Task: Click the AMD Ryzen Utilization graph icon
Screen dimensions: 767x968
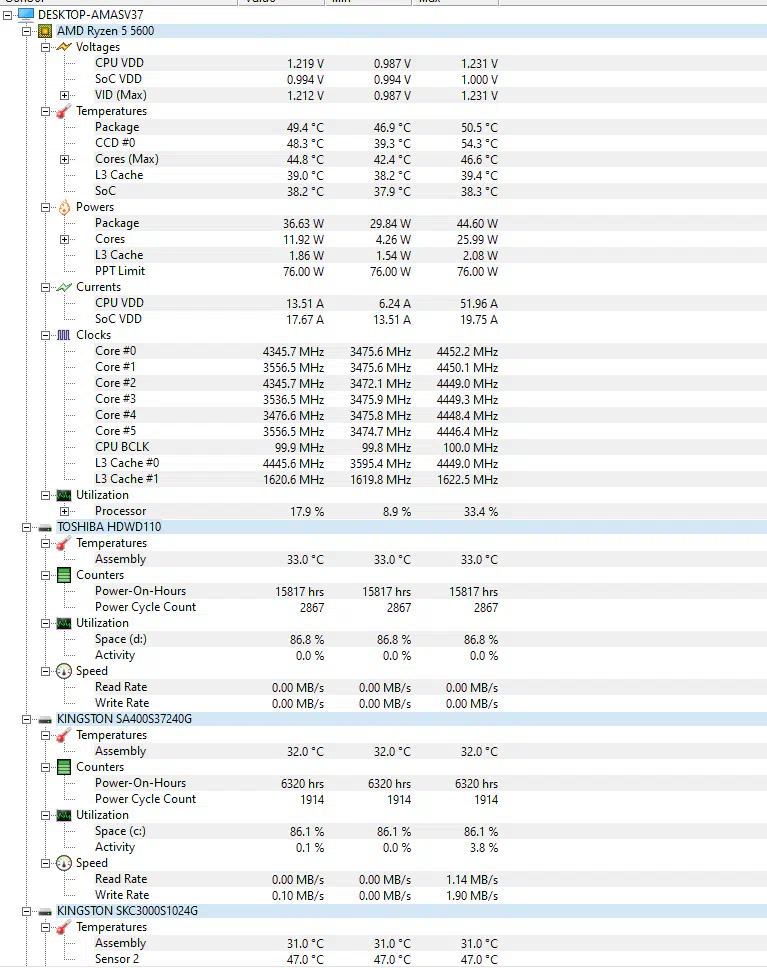Action: (64, 495)
